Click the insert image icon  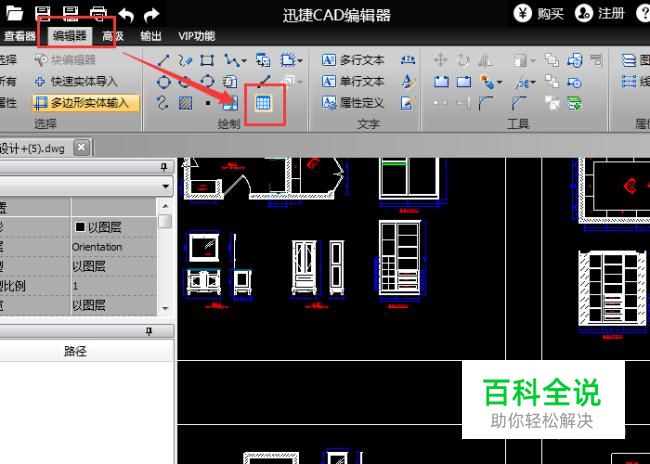click(230, 104)
